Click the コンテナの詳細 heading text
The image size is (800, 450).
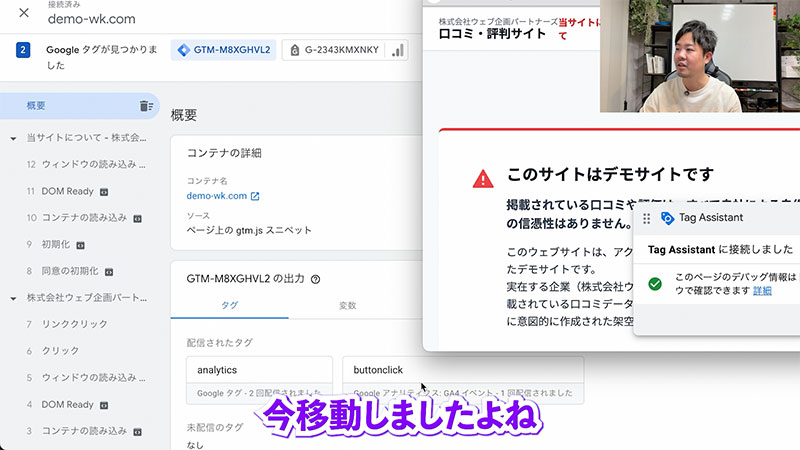pyautogui.click(x=224, y=153)
